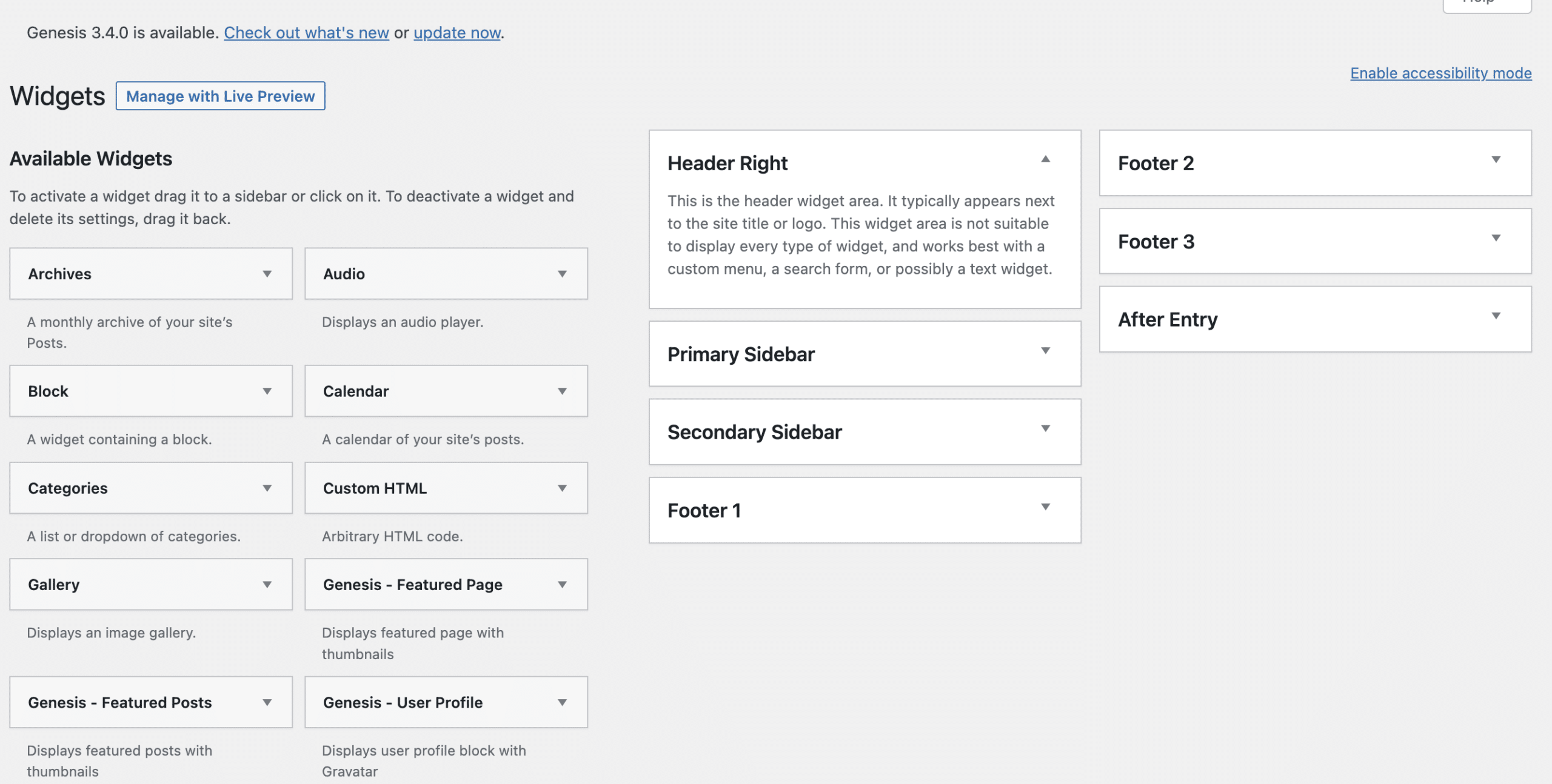Open the Footer 3 widget area
The image size is (1552, 784).
point(1496,238)
